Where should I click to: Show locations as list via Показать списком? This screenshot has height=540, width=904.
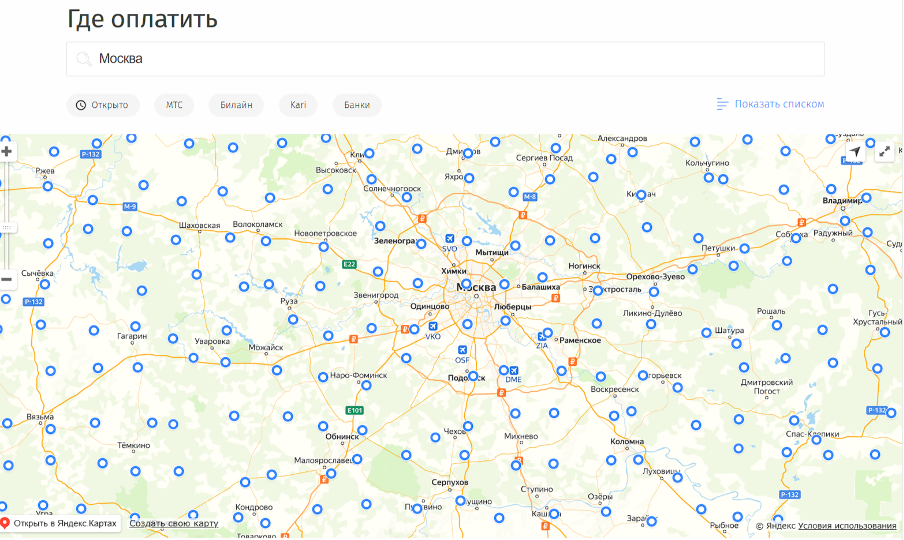770,104
